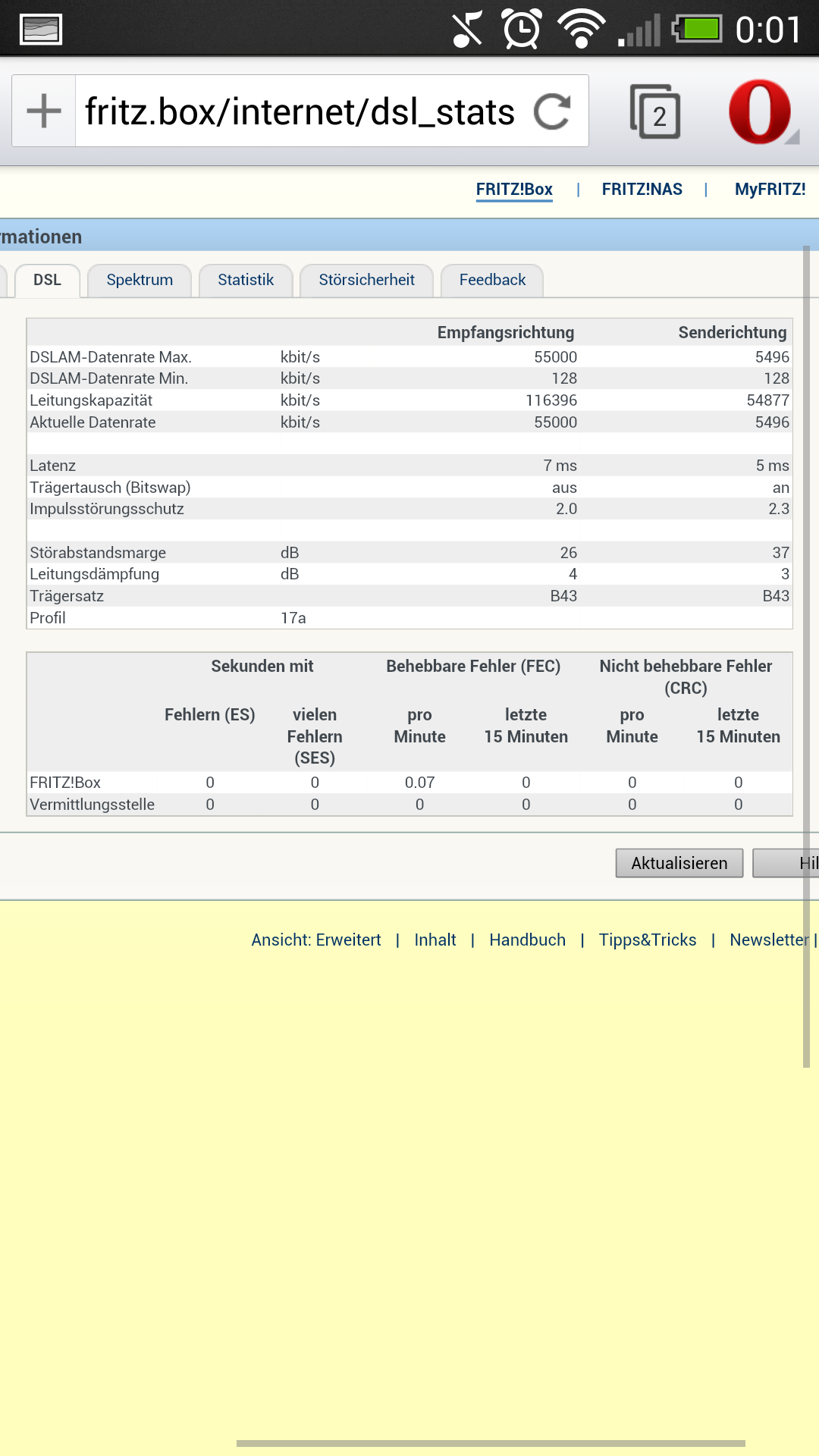
Task: Click the vertical page scrollbar
Action: (806, 656)
